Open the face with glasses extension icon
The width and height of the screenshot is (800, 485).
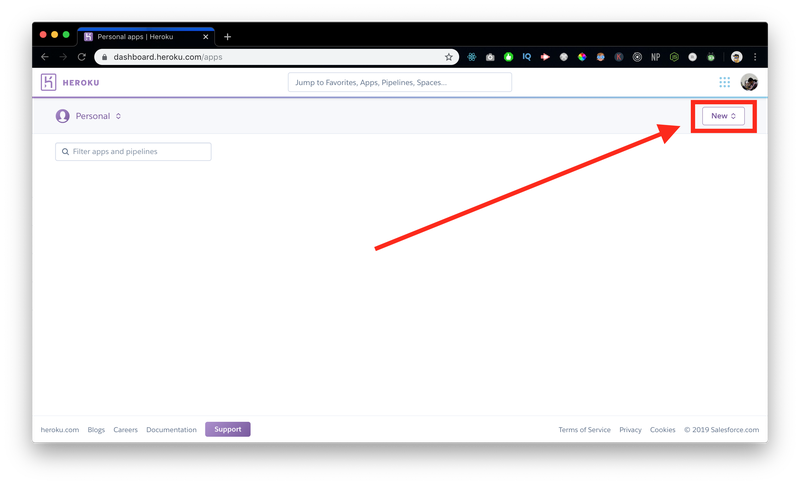(x=600, y=57)
